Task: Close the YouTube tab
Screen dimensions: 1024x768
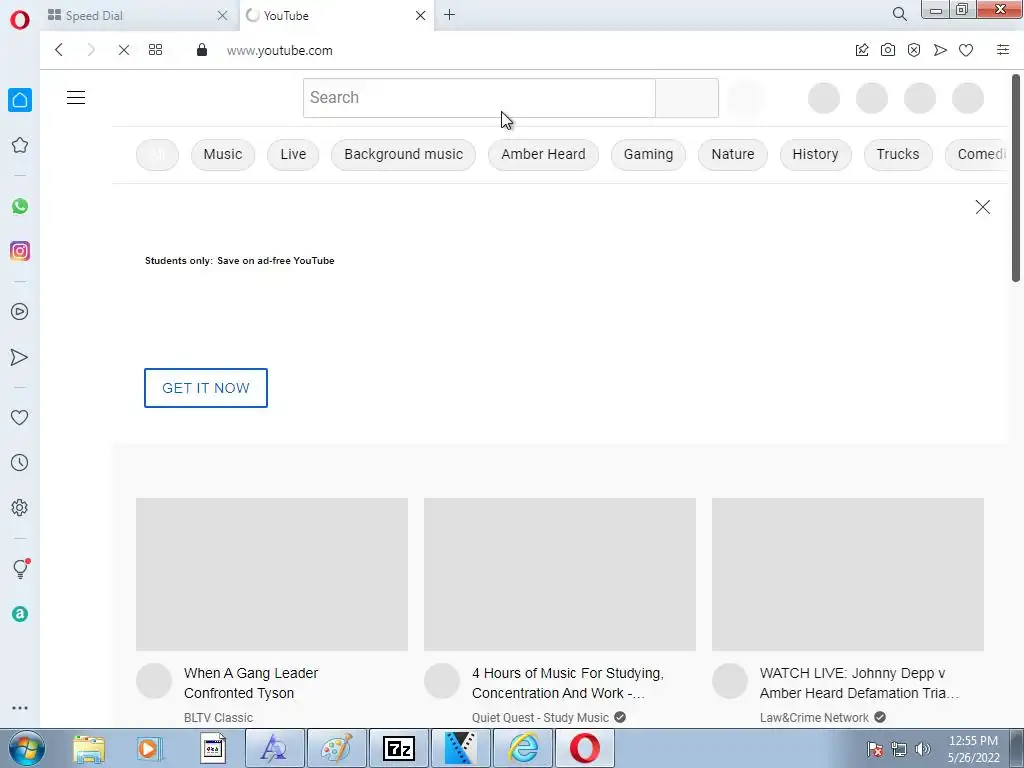Action: point(421,16)
